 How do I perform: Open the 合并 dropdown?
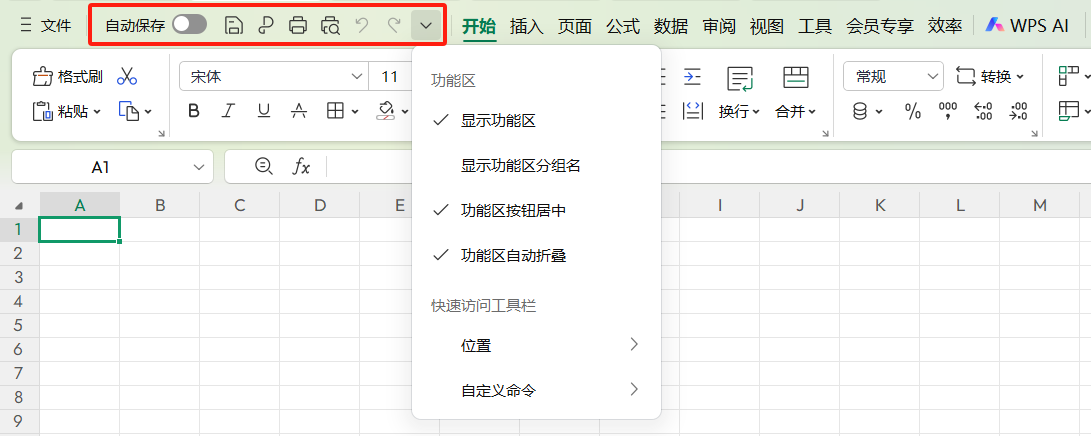(x=795, y=111)
